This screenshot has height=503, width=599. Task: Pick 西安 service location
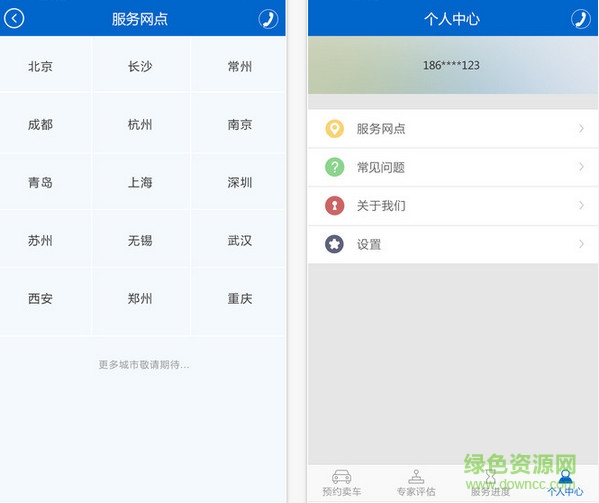(x=40, y=299)
